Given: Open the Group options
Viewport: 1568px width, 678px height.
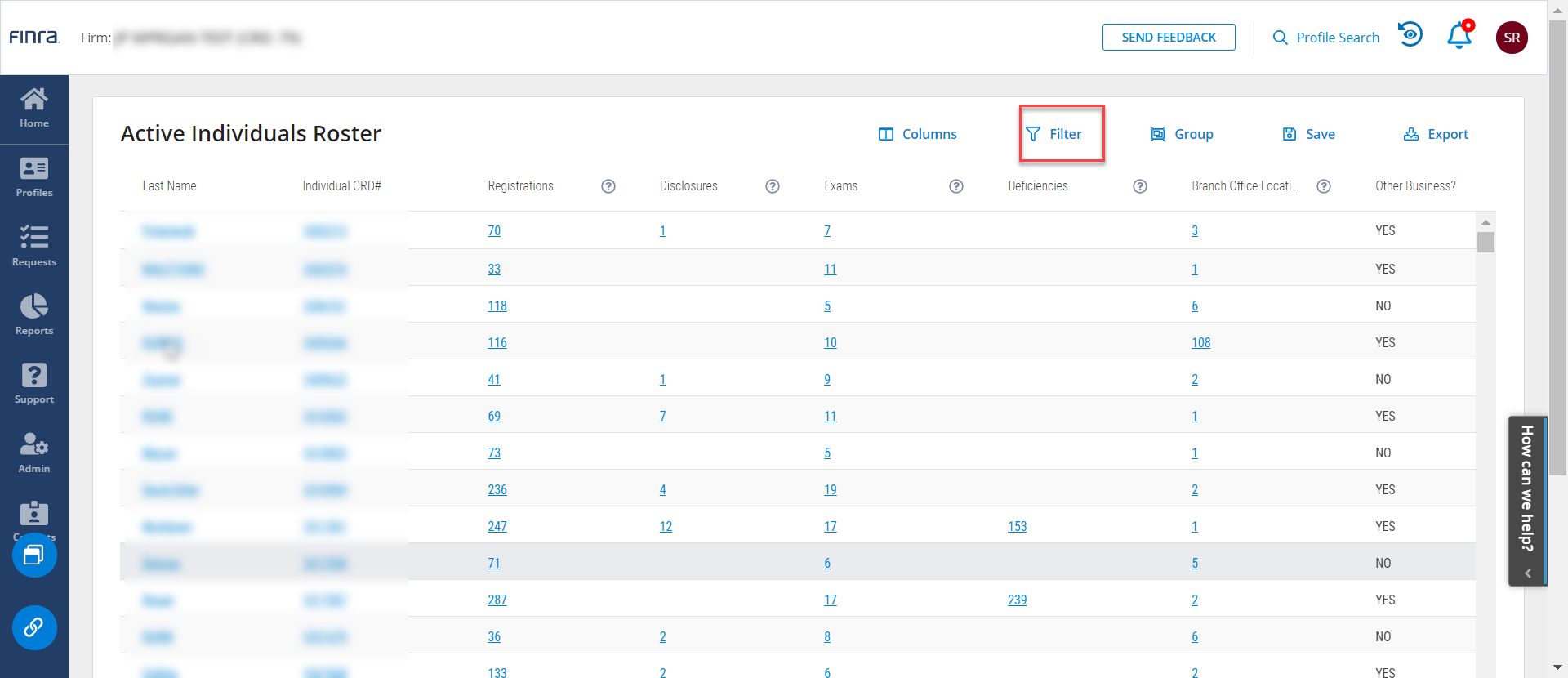Looking at the screenshot, I should (1182, 134).
